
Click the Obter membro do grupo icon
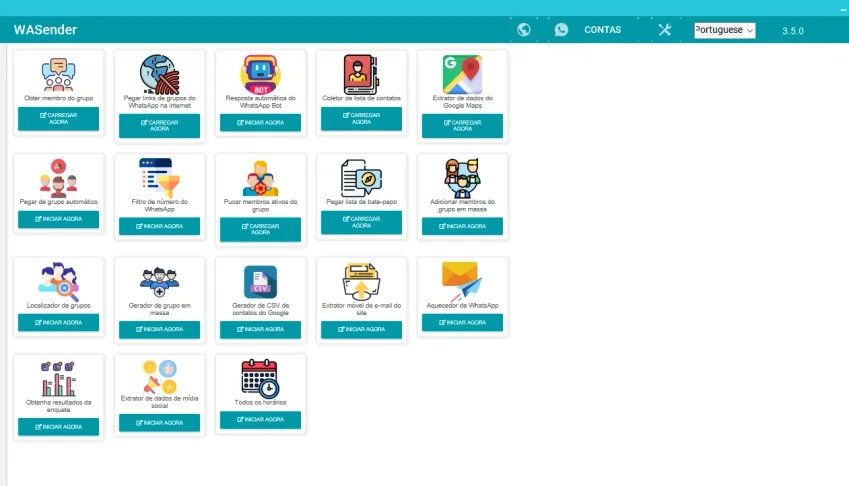58,74
